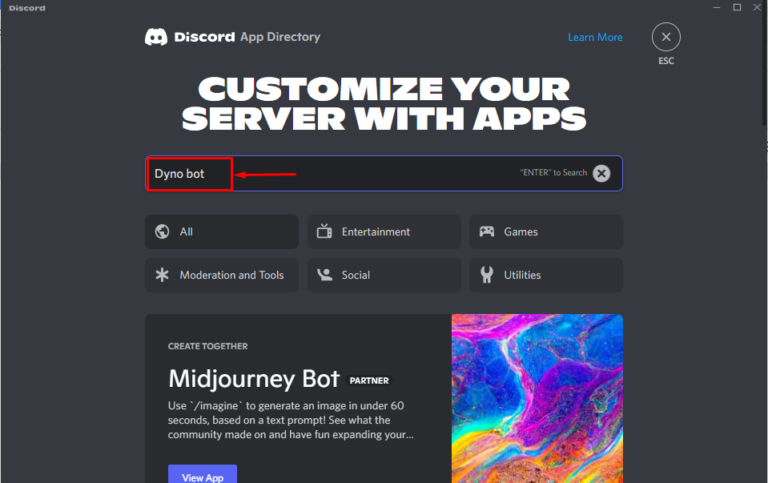768x483 pixels.
Task: Click the game controller icon
Action: [x=486, y=231]
